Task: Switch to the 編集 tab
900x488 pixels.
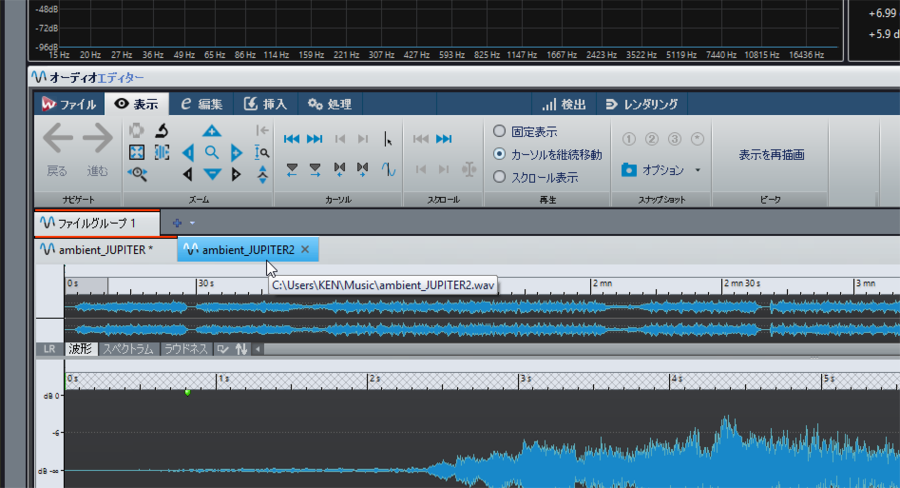Action: (202, 104)
